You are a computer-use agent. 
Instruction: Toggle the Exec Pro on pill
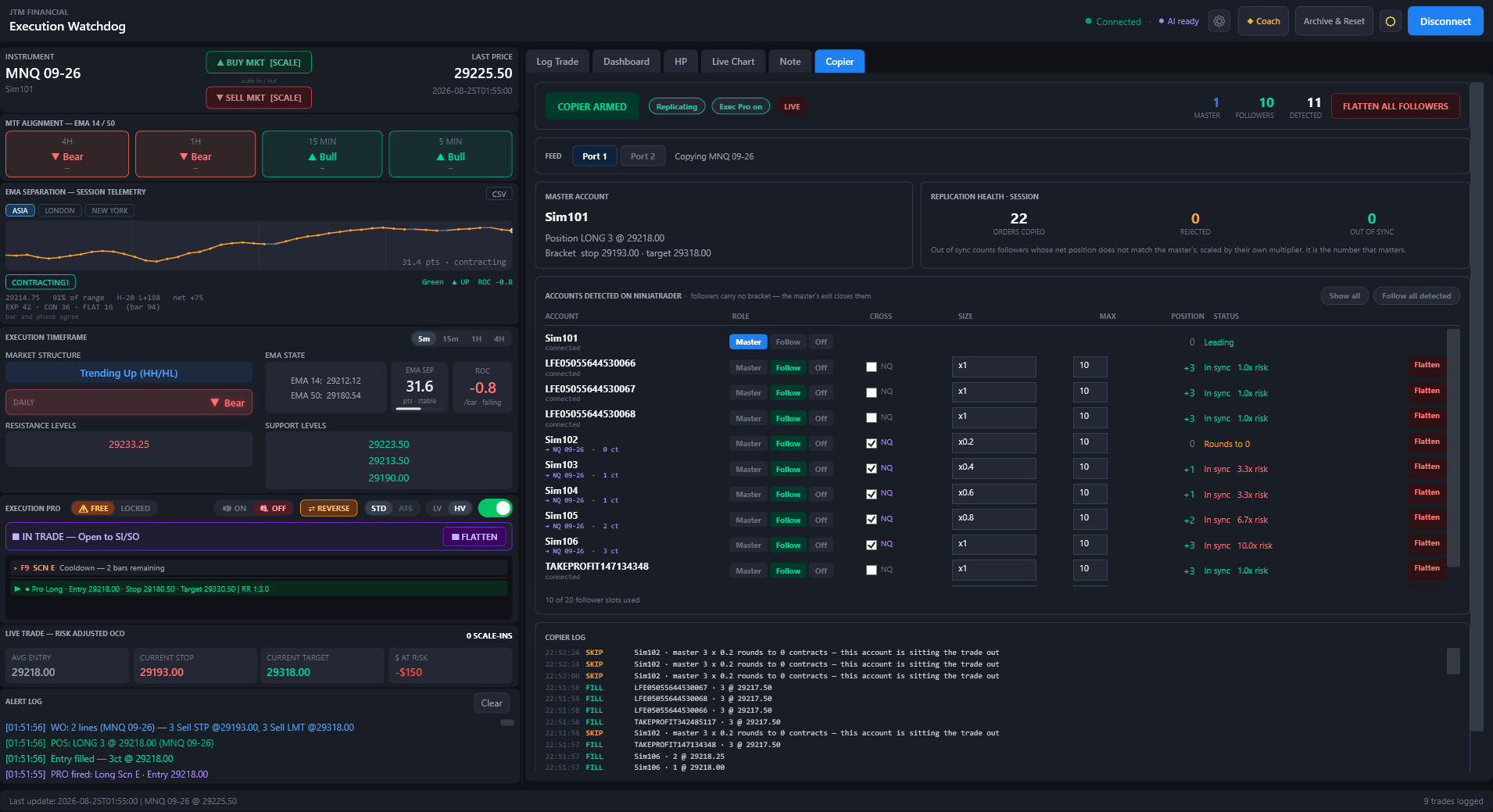740,106
